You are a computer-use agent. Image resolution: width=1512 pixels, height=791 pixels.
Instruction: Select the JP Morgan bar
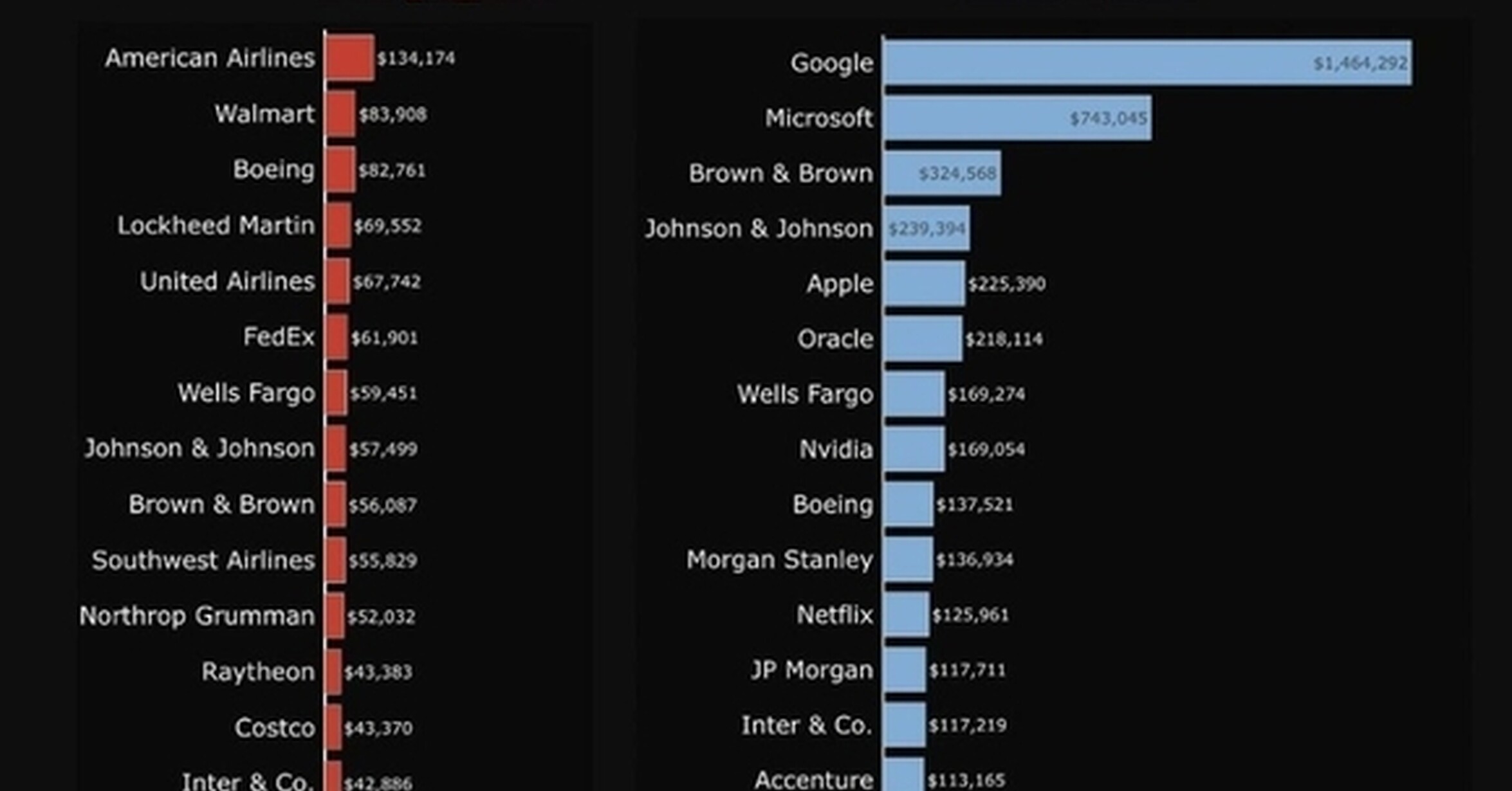coord(905,670)
